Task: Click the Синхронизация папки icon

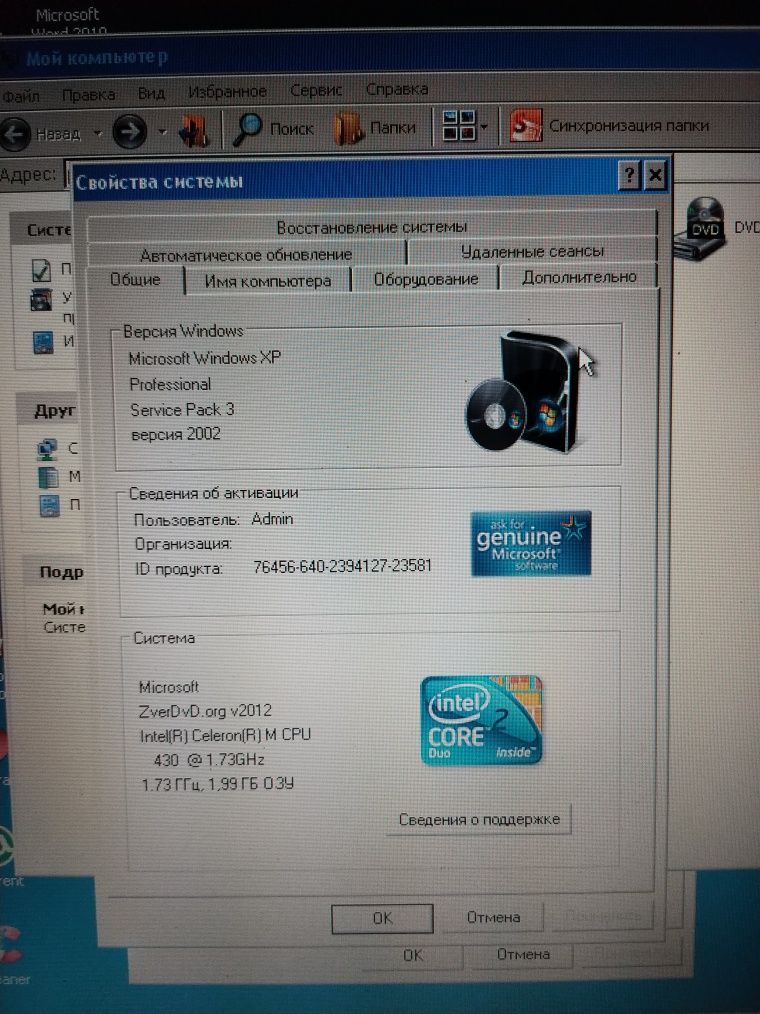Action: [526, 125]
